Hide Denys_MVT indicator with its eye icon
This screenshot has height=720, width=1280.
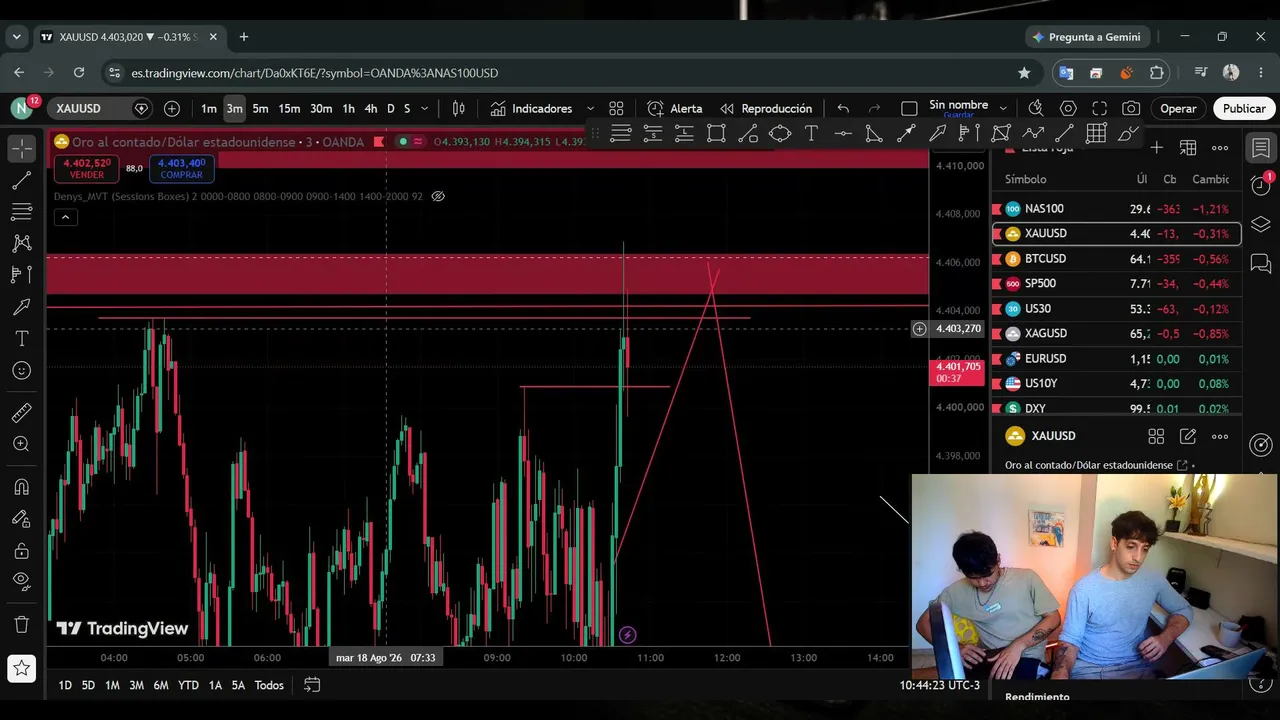(437, 196)
